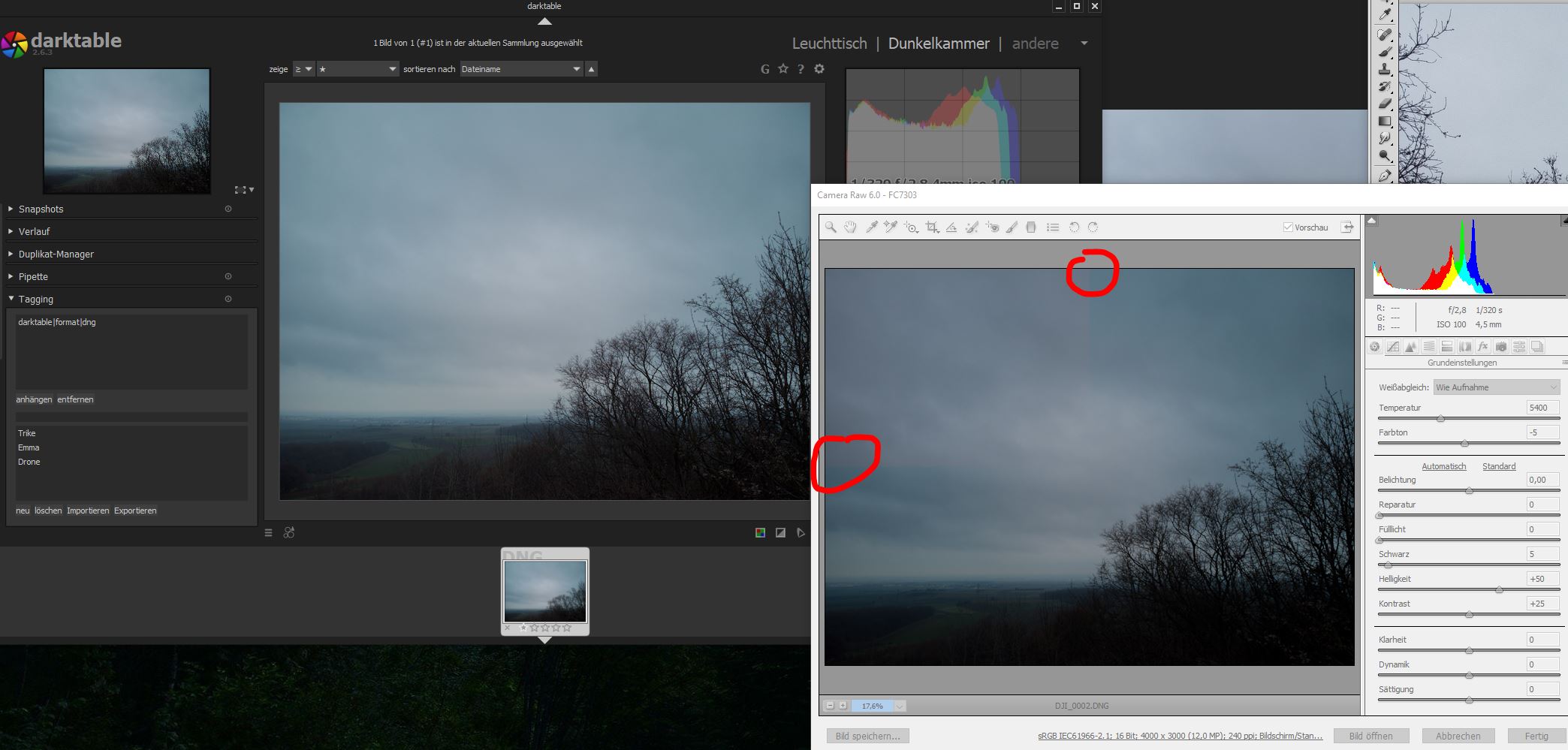This screenshot has height=750, width=1568.
Task: Switch to 'andere' view
Action: tap(1035, 44)
